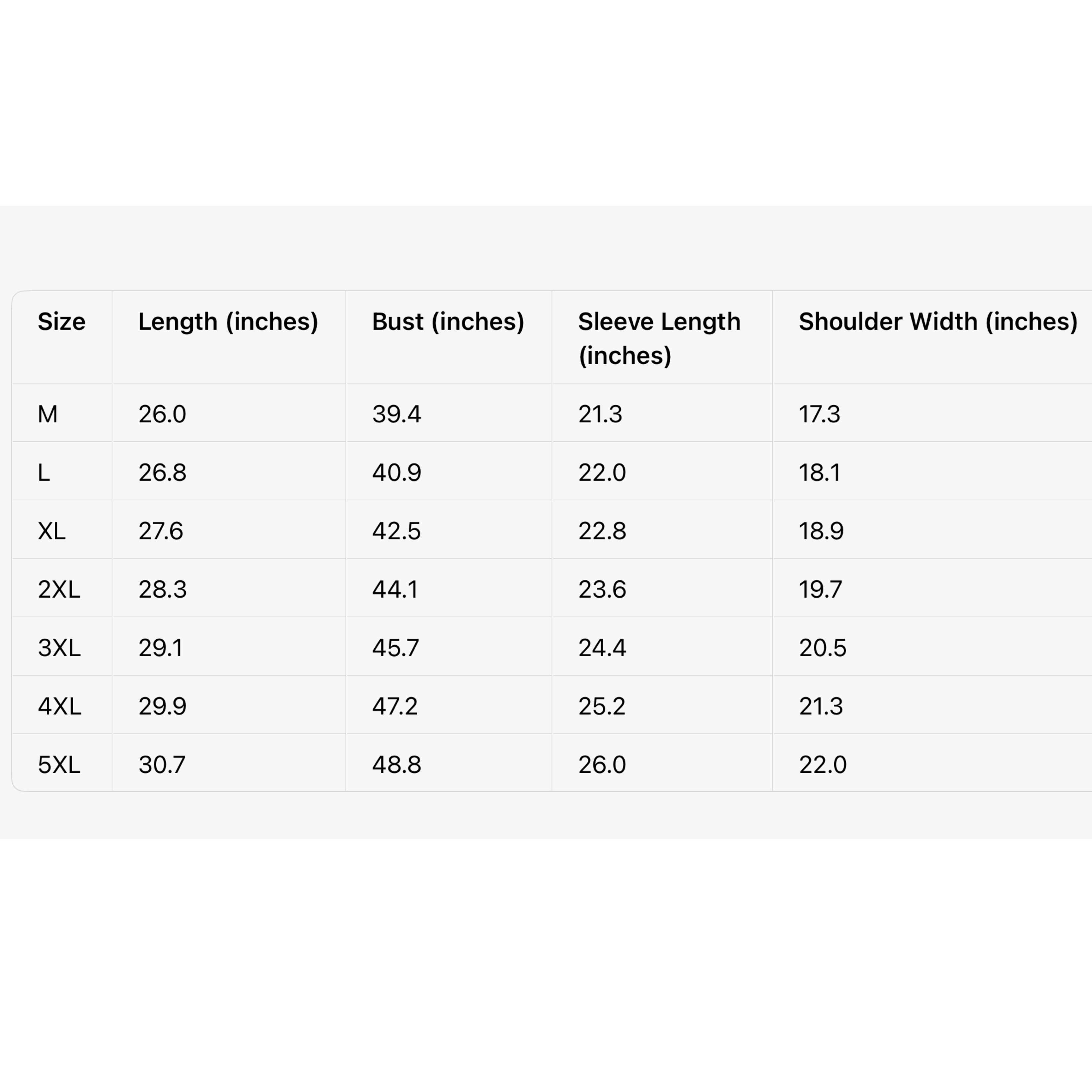Click the 5XL size row label
Screen dimensions: 1092x1092
tap(59, 765)
